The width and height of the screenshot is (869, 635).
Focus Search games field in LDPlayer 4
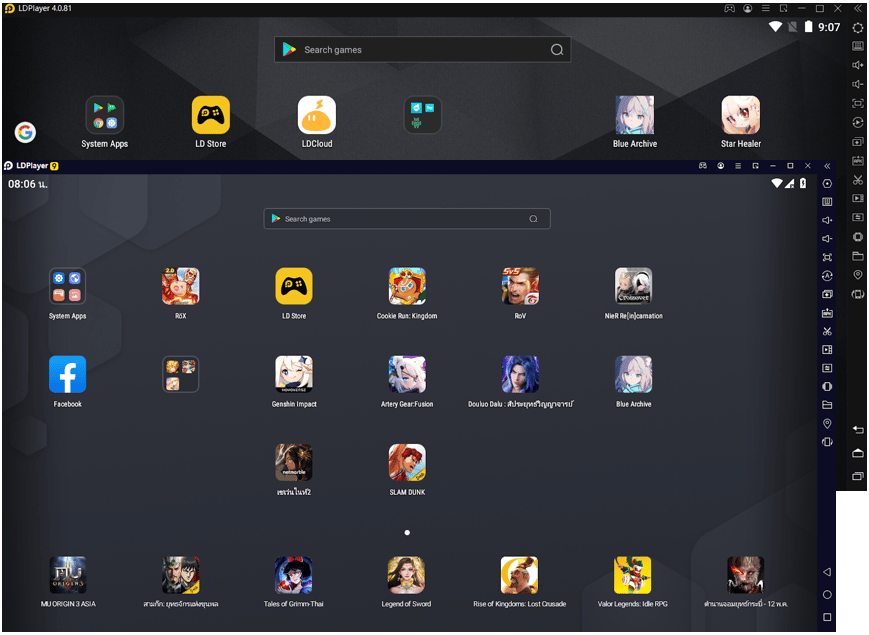point(422,50)
